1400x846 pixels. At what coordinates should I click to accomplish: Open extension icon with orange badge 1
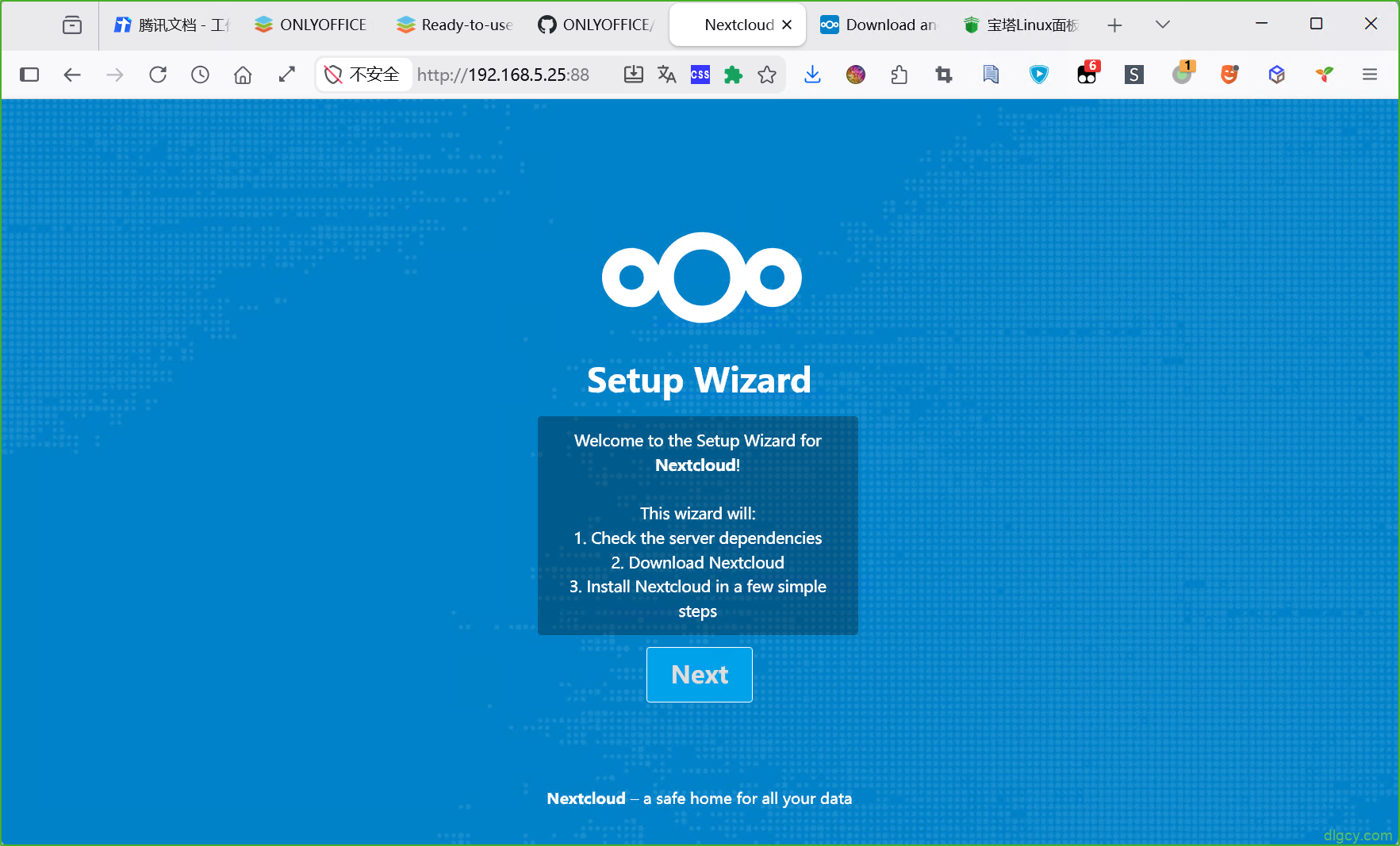pyautogui.click(x=1183, y=73)
